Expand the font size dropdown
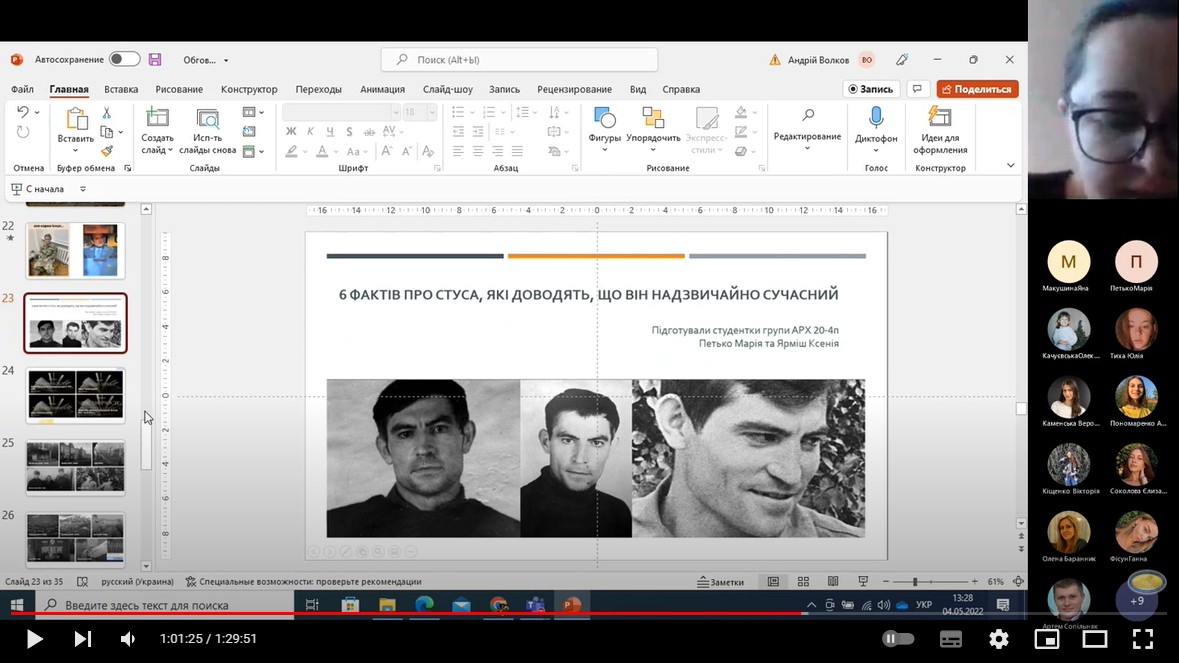 tap(432, 112)
